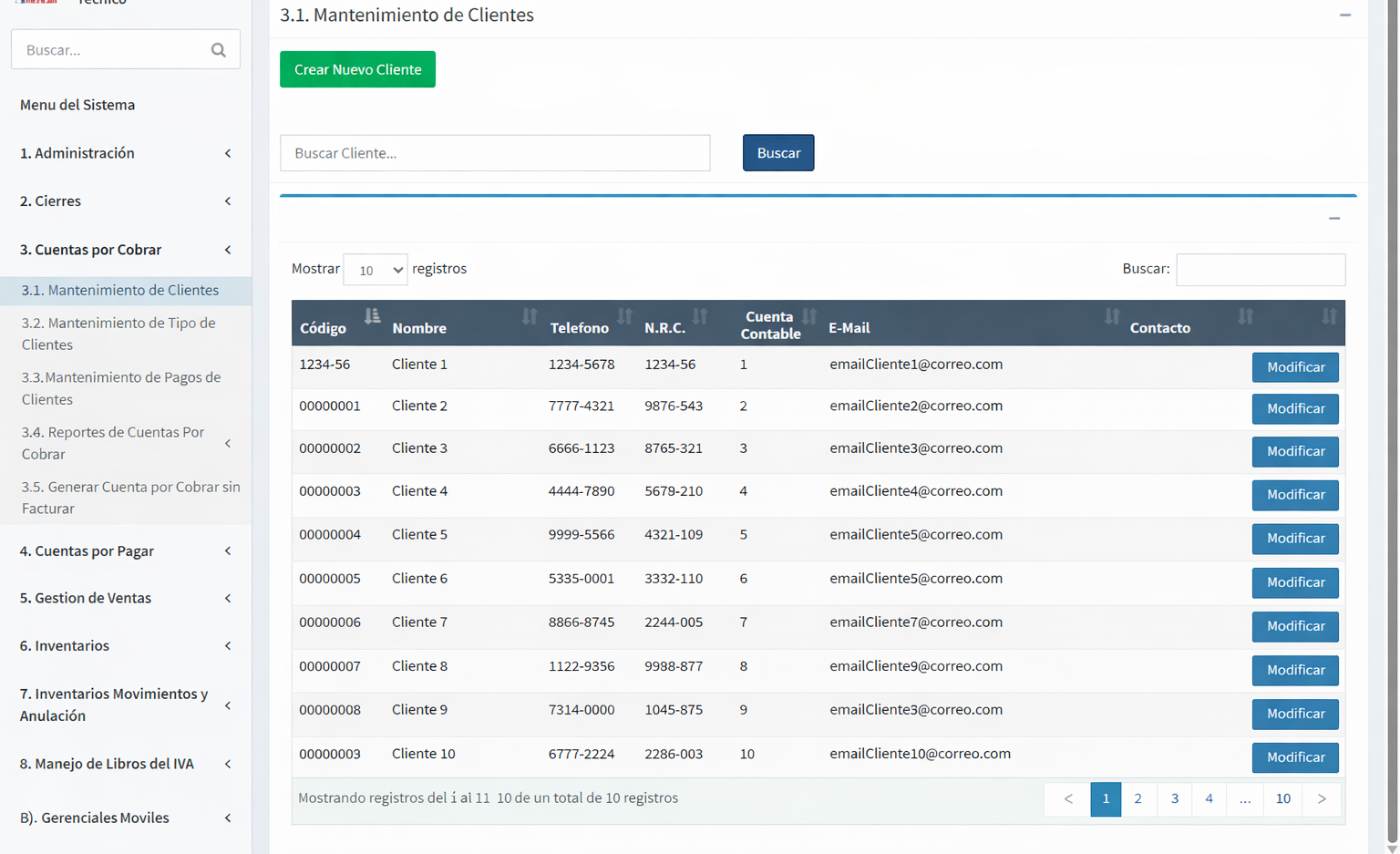
Task: Sort by E-Mail column sort icon
Action: click(x=1111, y=316)
